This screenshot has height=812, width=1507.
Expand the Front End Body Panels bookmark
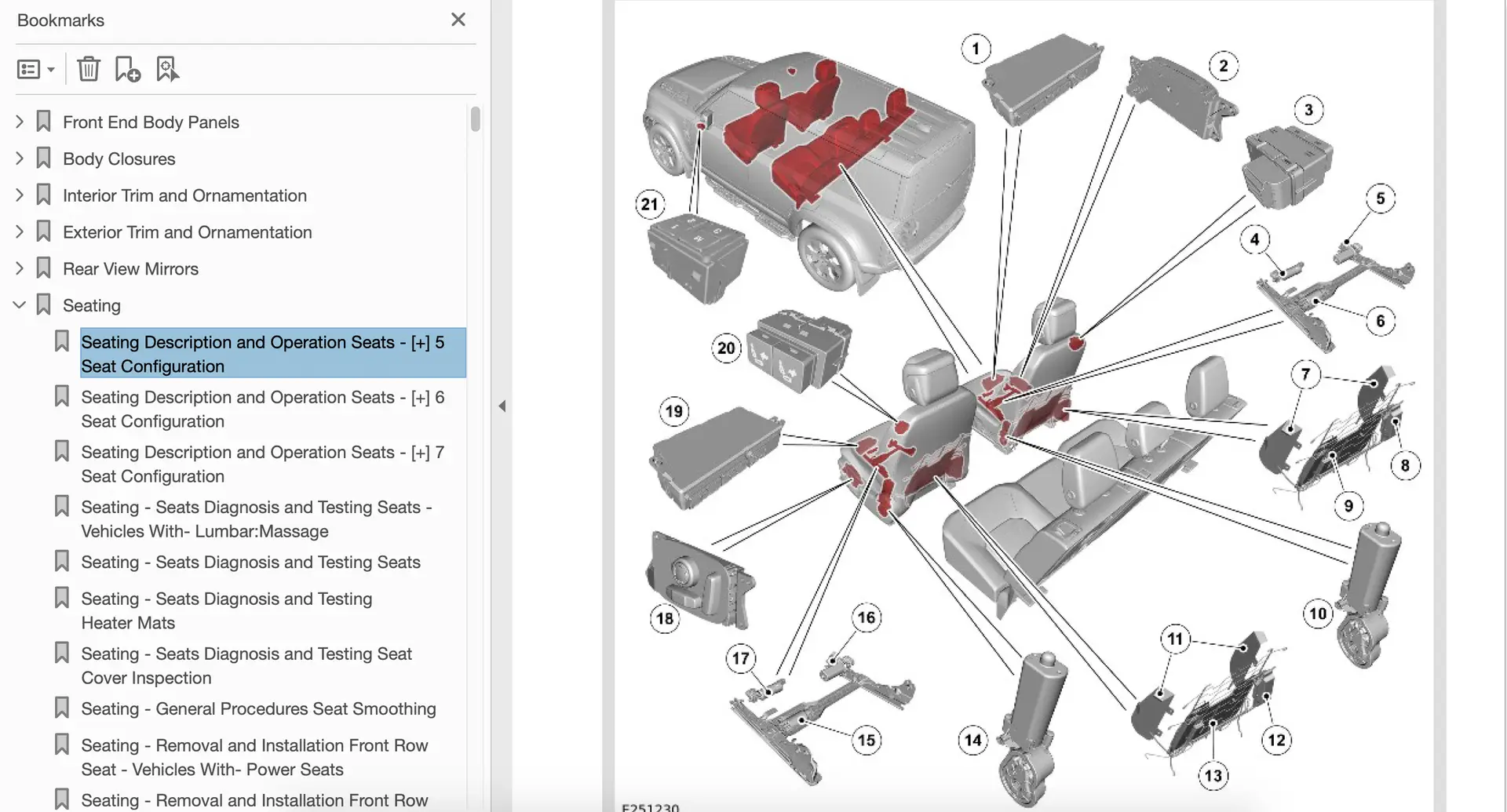coord(20,122)
